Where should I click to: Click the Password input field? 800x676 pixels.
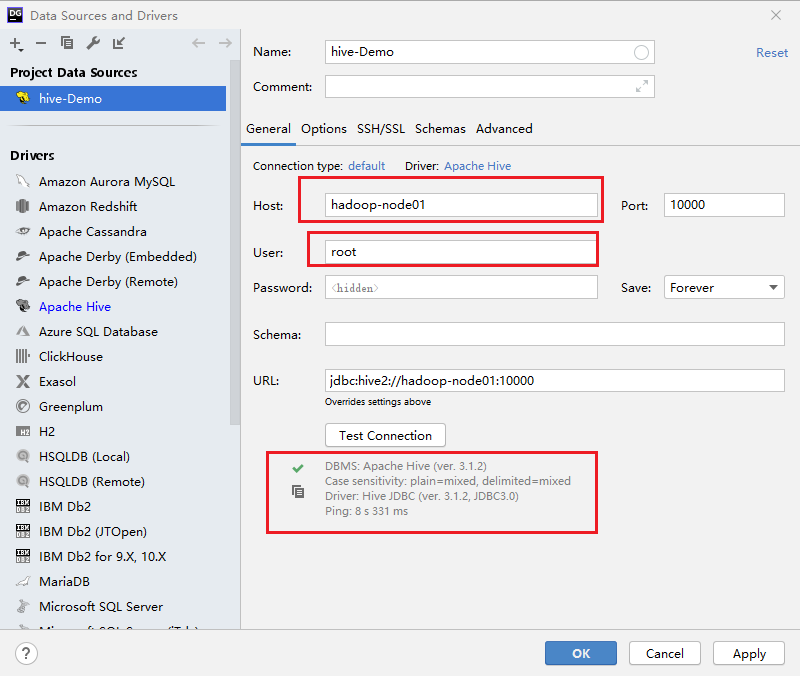coord(461,288)
